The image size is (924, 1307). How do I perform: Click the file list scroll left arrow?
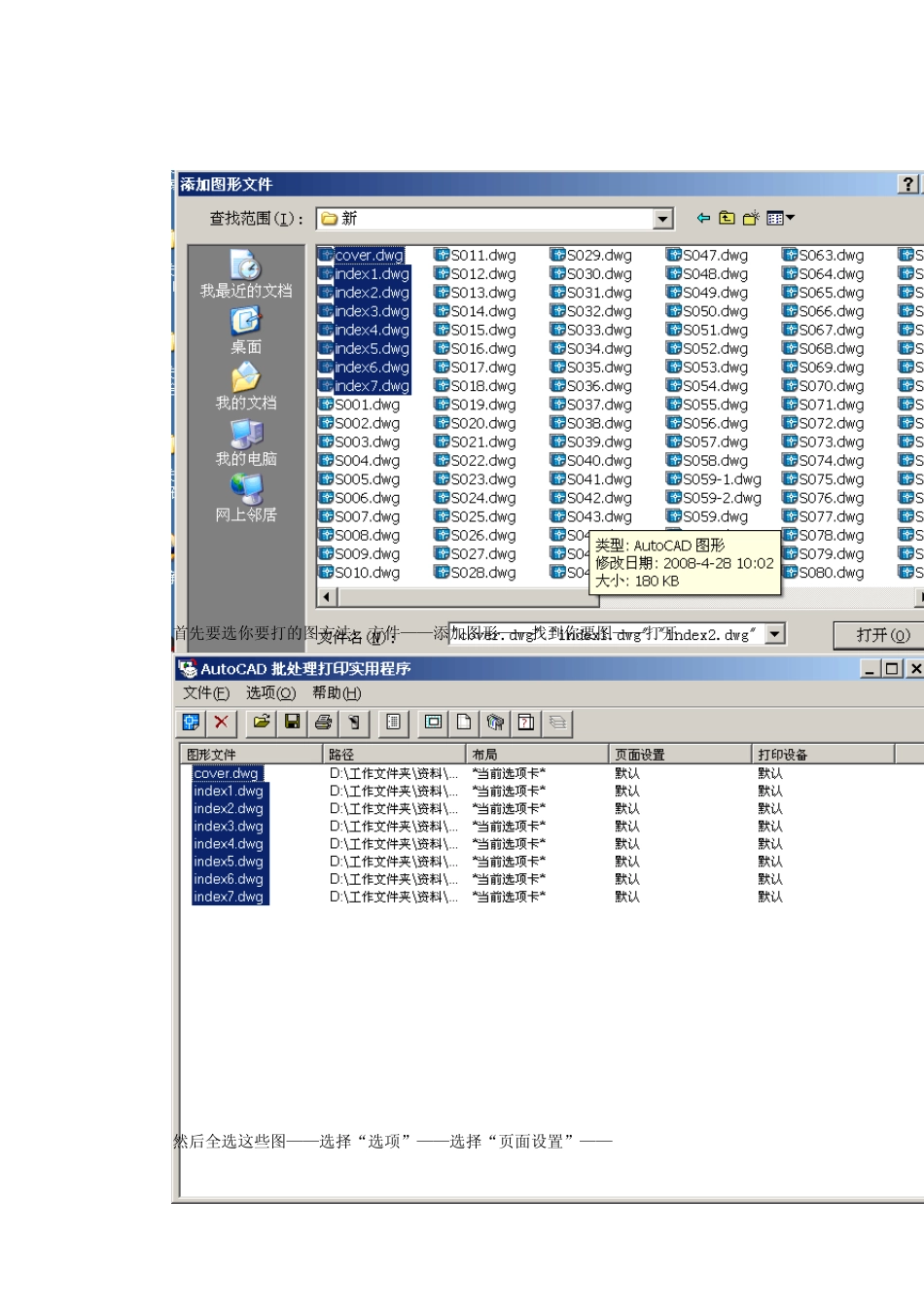327,596
